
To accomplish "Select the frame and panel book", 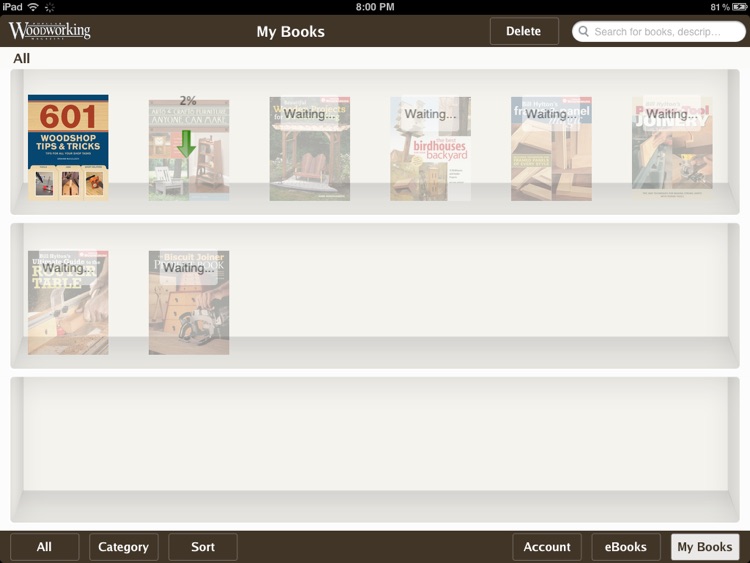I will [x=551, y=149].
